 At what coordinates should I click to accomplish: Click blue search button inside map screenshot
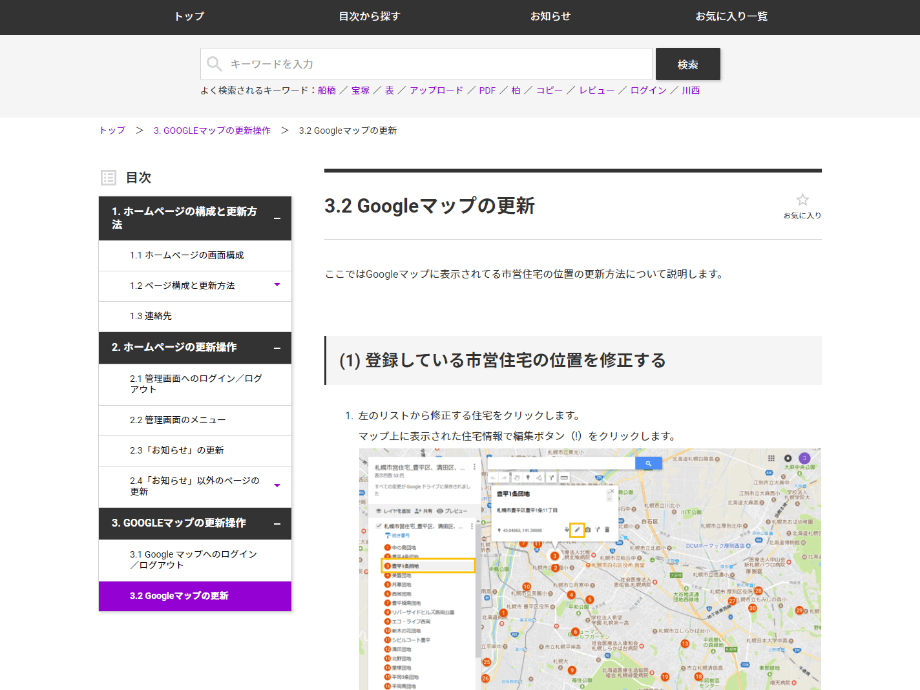tap(648, 463)
